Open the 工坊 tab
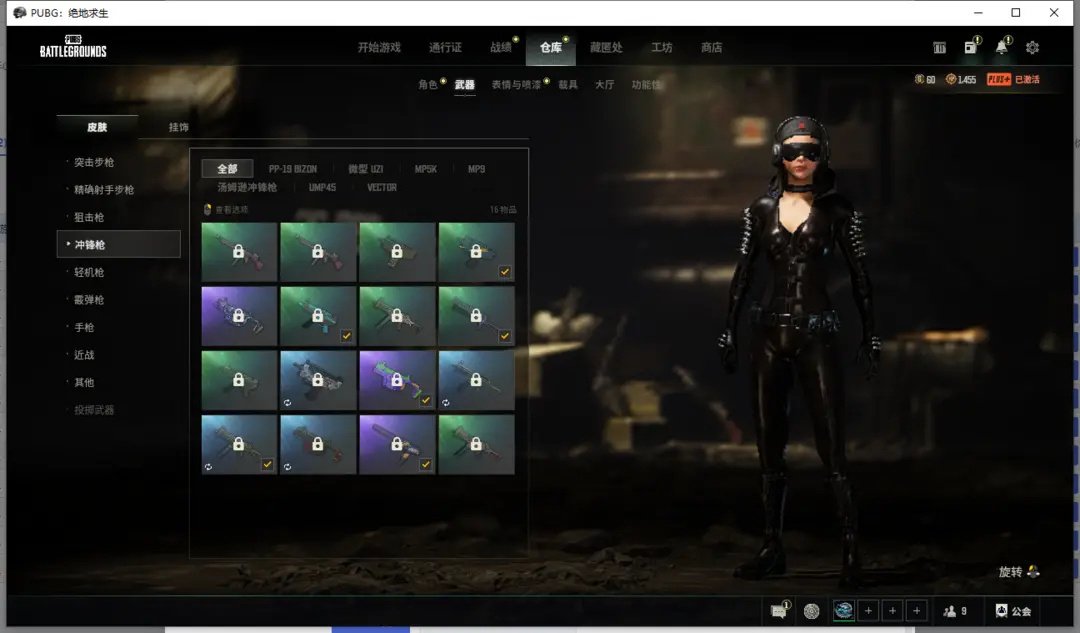This screenshot has width=1080, height=633. [x=662, y=48]
